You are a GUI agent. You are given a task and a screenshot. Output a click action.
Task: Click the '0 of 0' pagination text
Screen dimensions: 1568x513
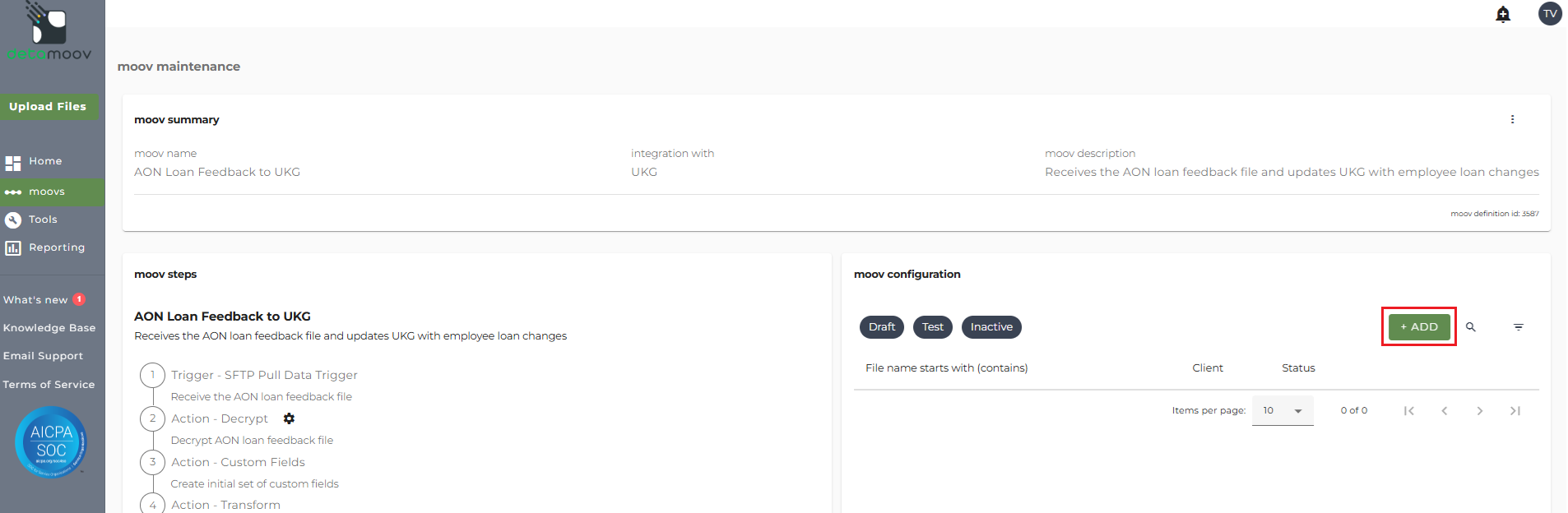(1354, 410)
